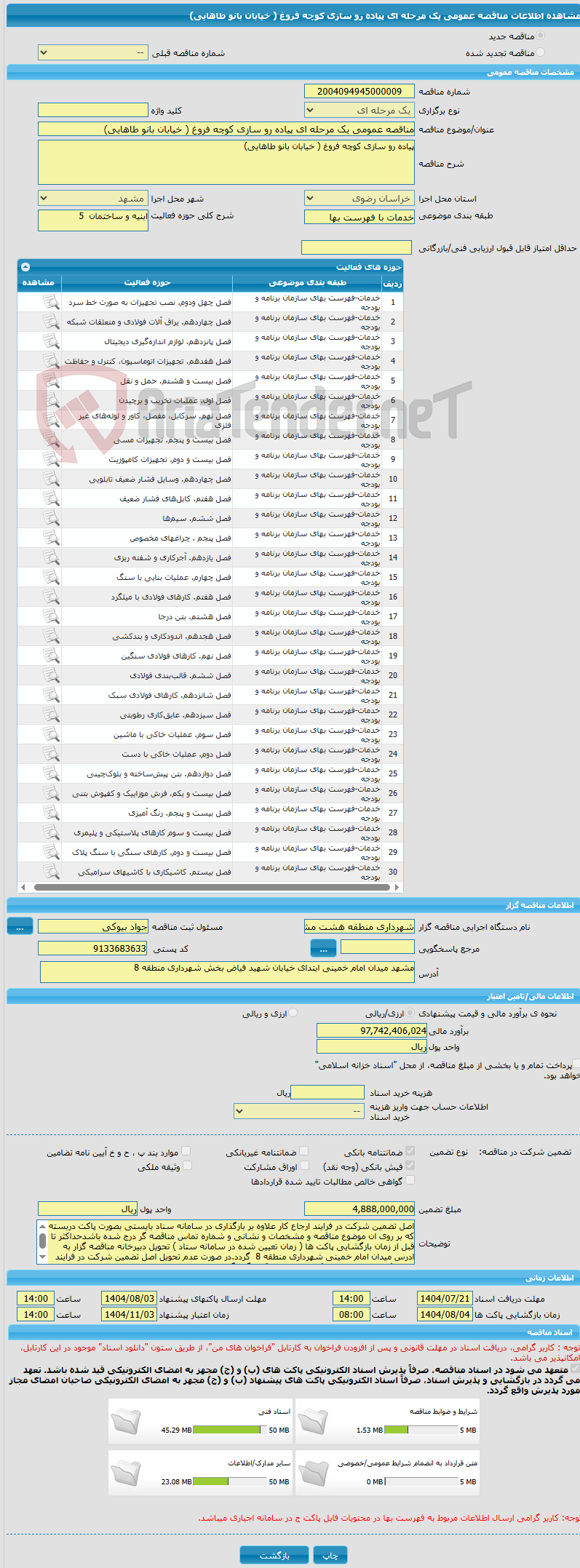Collapse the حوزه های فعالیت panel icon
The height and width of the screenshot is (1568, 580).
point(25,267)
